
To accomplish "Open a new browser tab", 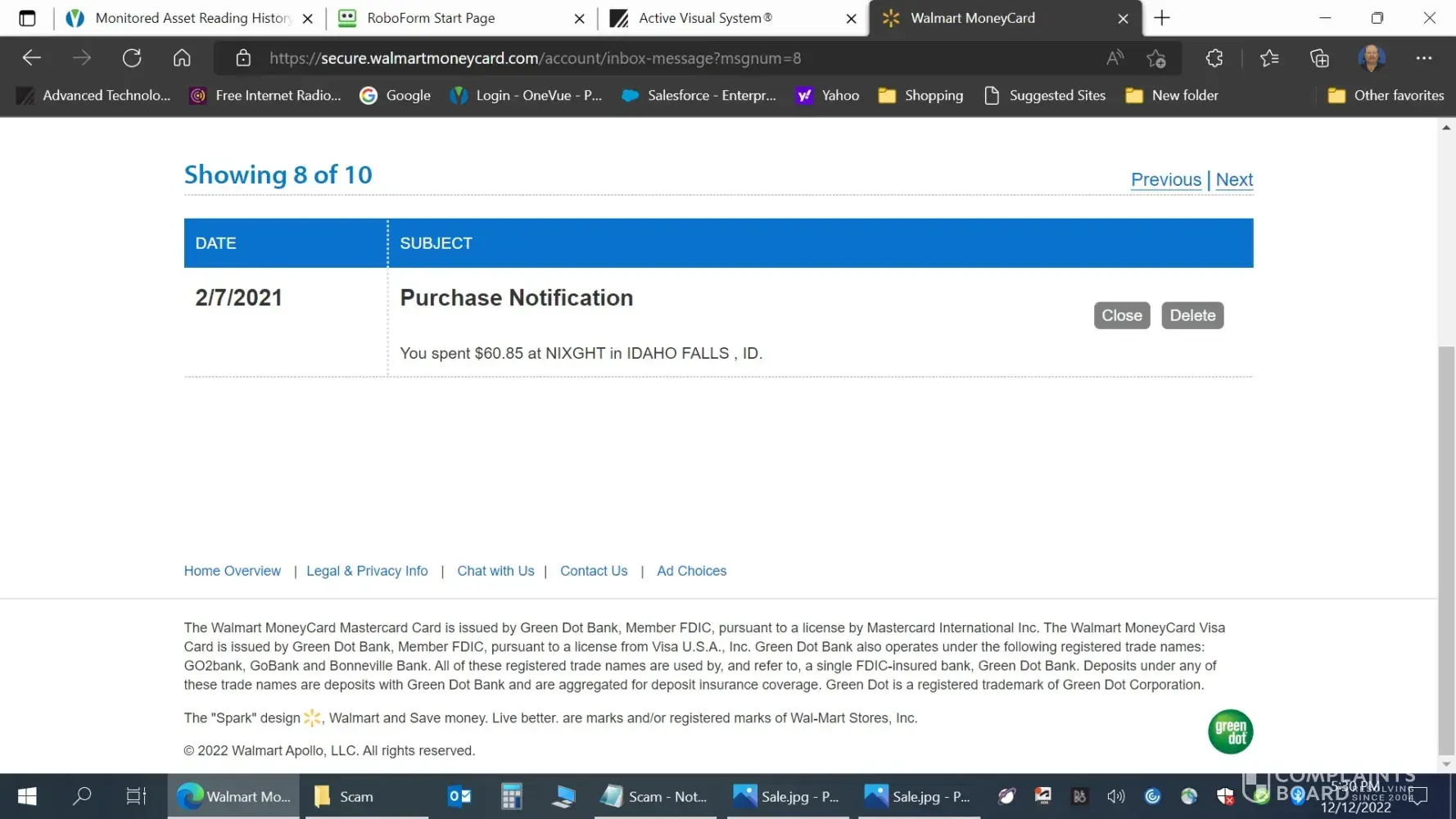I will (x=1162, y=18).
